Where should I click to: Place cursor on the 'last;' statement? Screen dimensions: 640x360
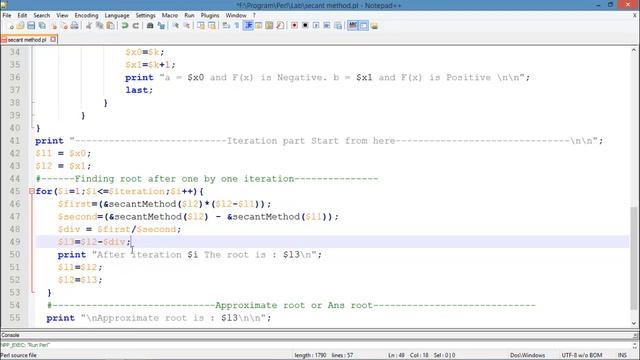click(x=139, y=90)
